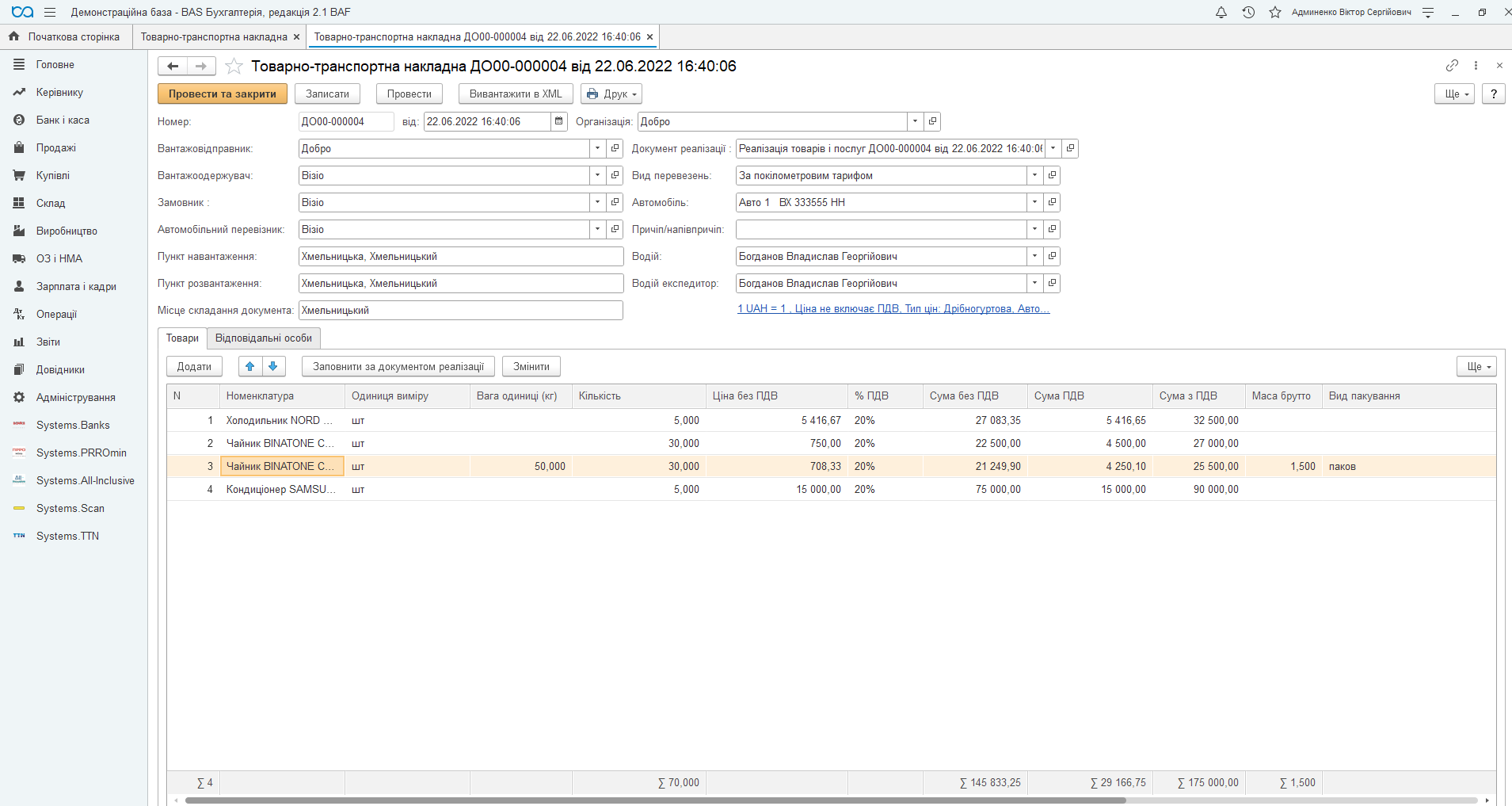Screen dimensions: 1512x806
Task: Open Автомобіль field record with open button
Action: pos(1052,202)
